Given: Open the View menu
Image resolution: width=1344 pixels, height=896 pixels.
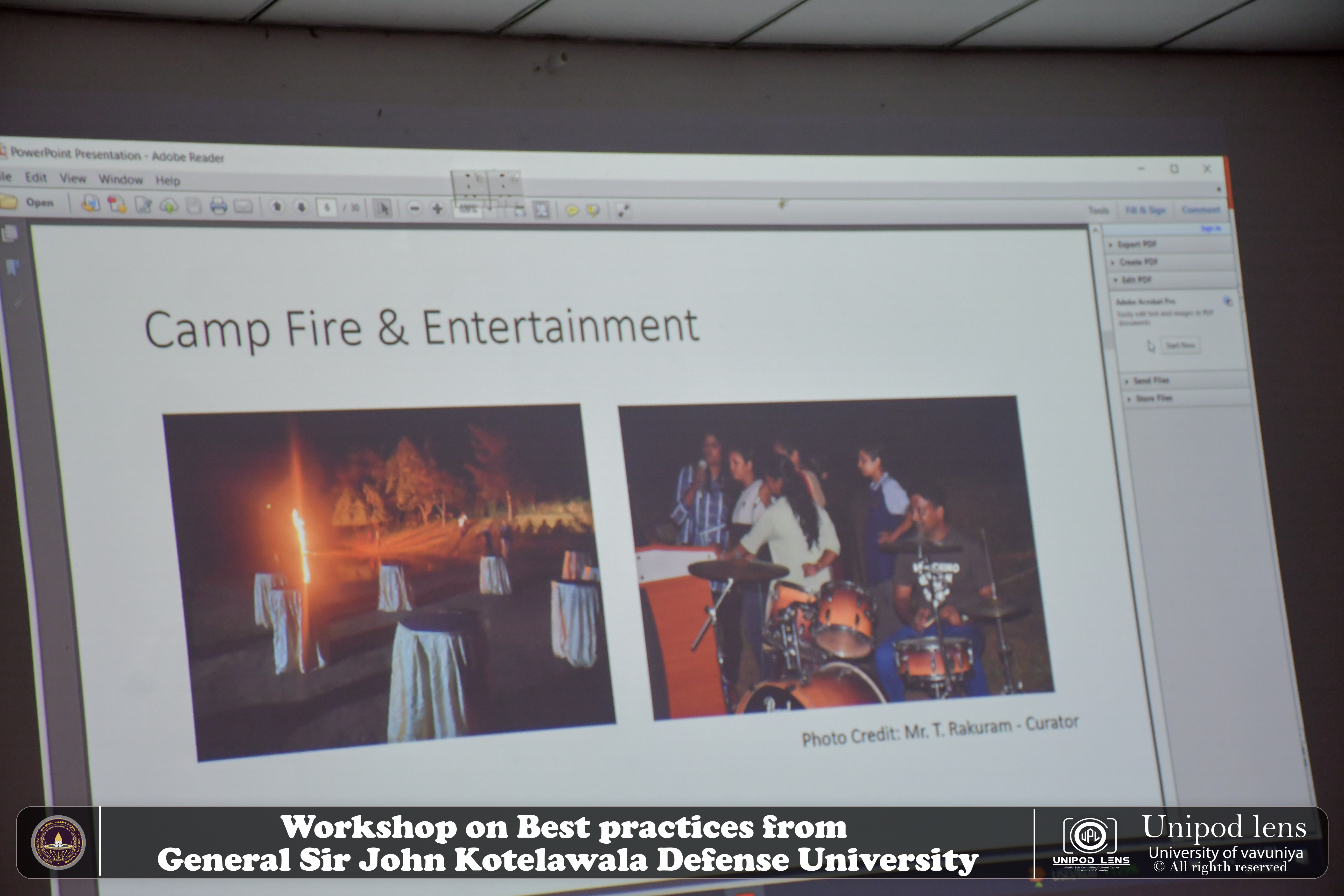Looking at the screenshot, I should [73, 178].
